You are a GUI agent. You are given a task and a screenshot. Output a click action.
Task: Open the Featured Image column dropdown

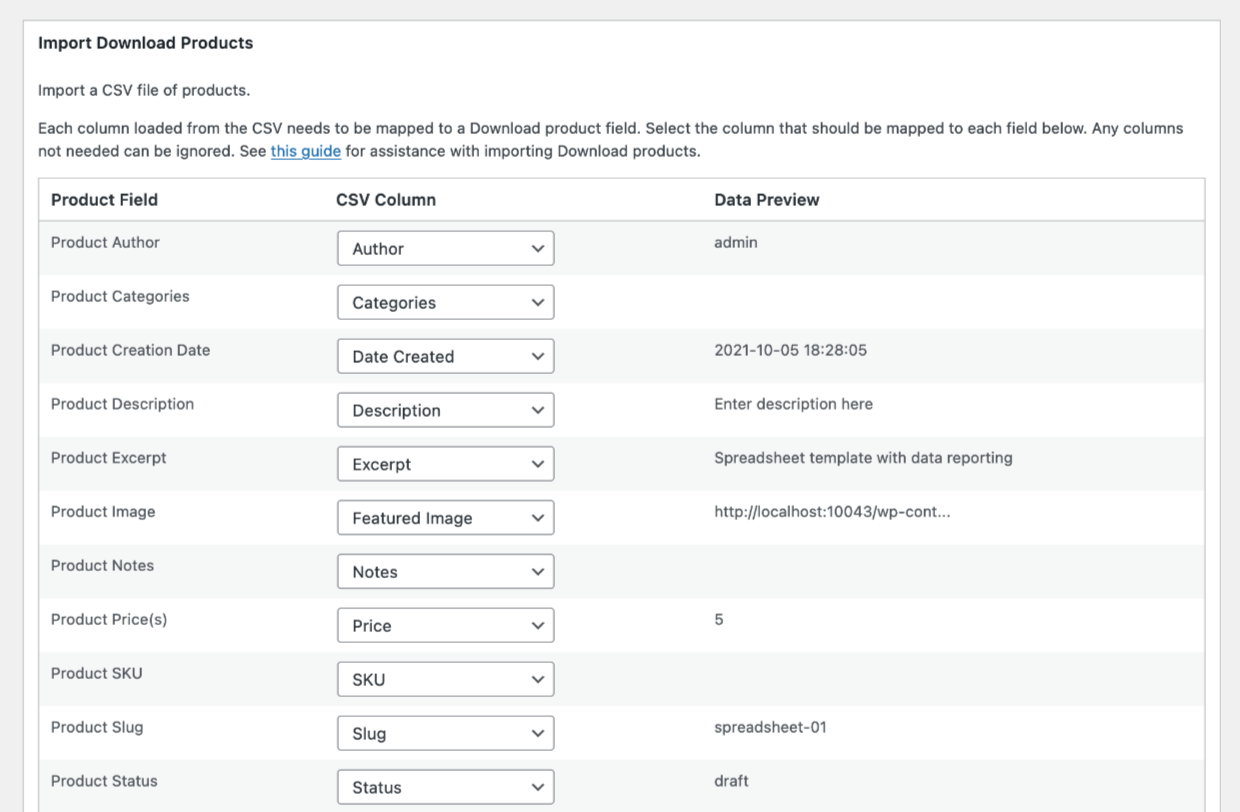pos(445,518)
